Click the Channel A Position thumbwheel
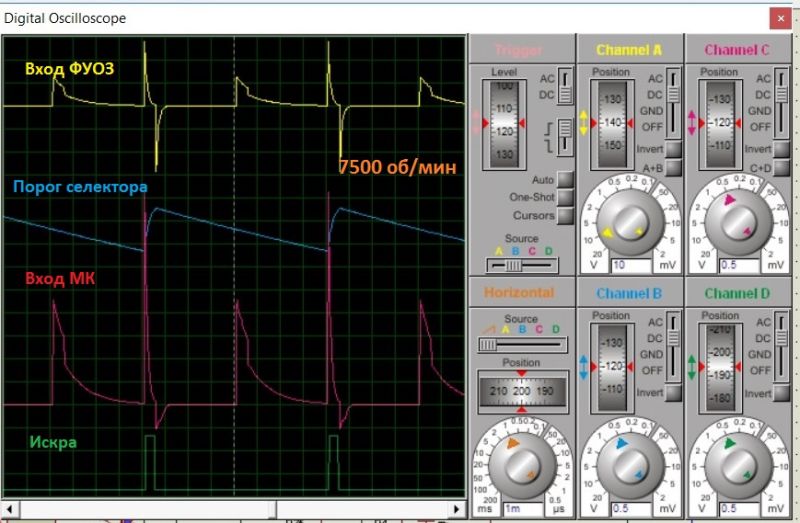The image size is (800, 523). [612, 124]
